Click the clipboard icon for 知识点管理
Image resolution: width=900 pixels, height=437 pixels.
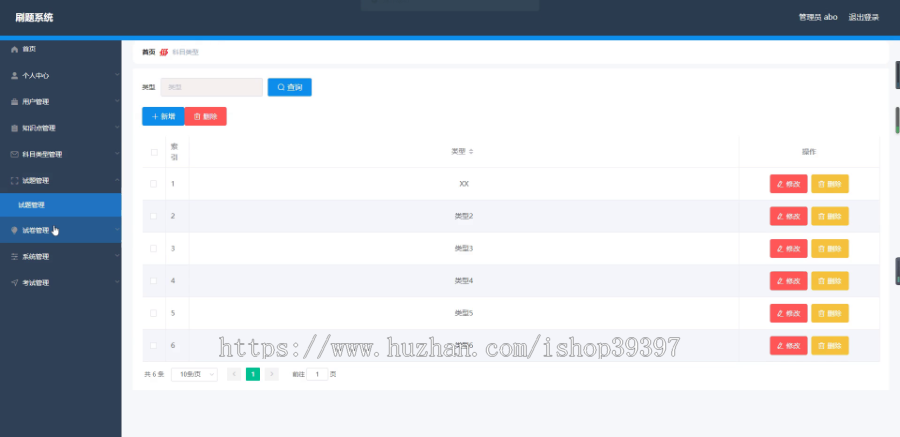[15, 129]
